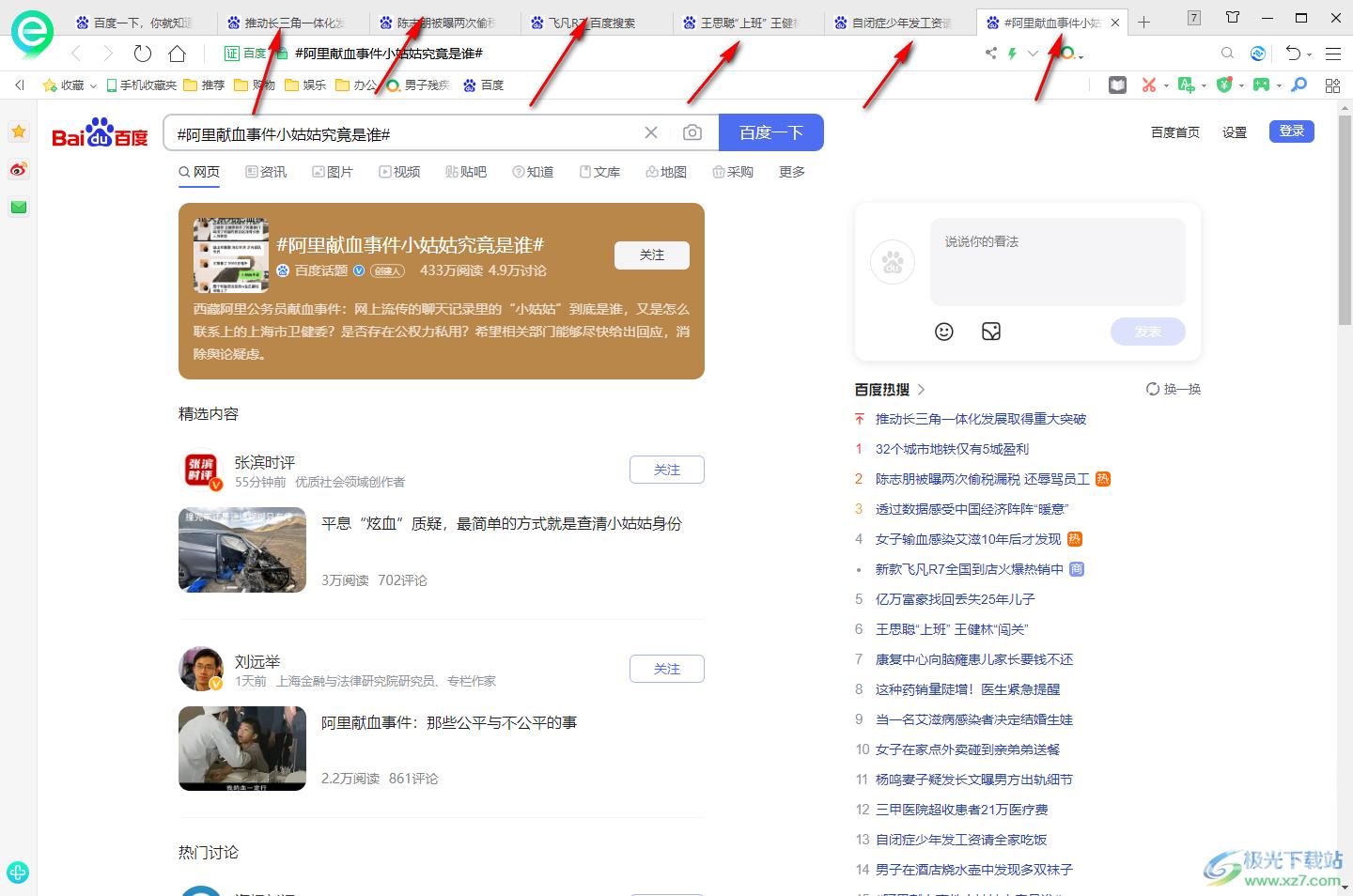This screenshot has height=896, width=1353.
Task: Click the reading mode book icon
Action: [x=1117, y=85]
